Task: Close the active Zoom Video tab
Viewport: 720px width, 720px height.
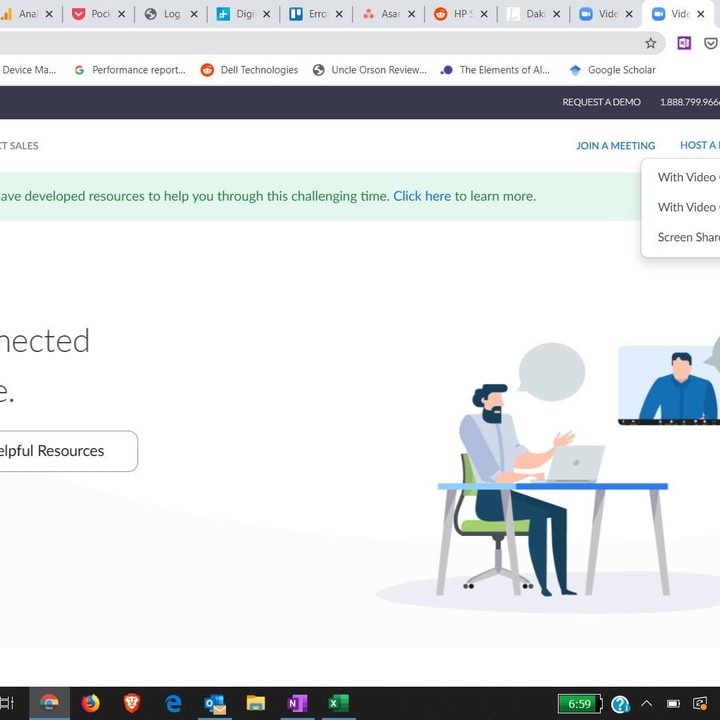Action: (x=701, y=14)
